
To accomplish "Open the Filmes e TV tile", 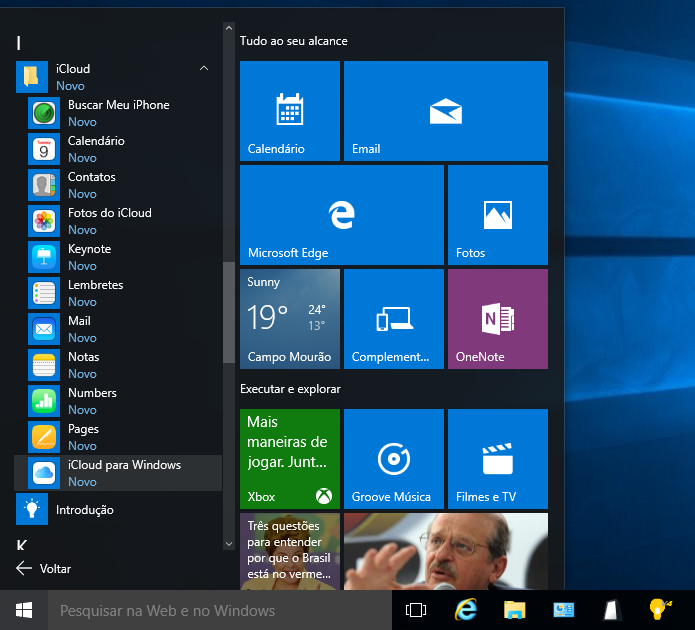I will point(498,459).
